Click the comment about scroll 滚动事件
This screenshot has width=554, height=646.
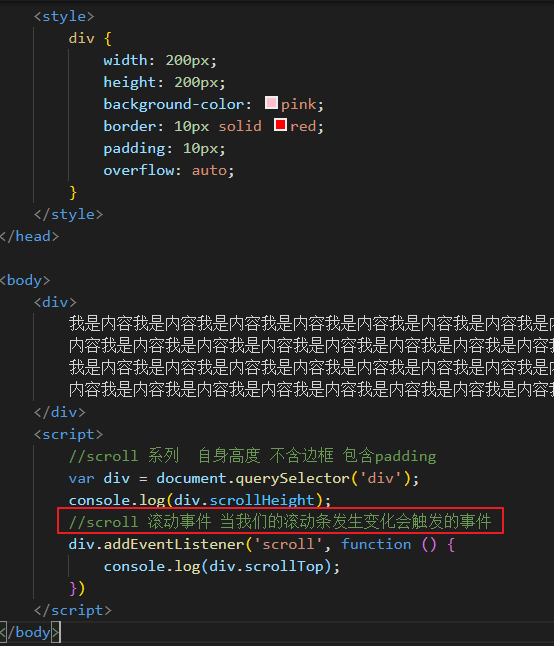point(280,522)
